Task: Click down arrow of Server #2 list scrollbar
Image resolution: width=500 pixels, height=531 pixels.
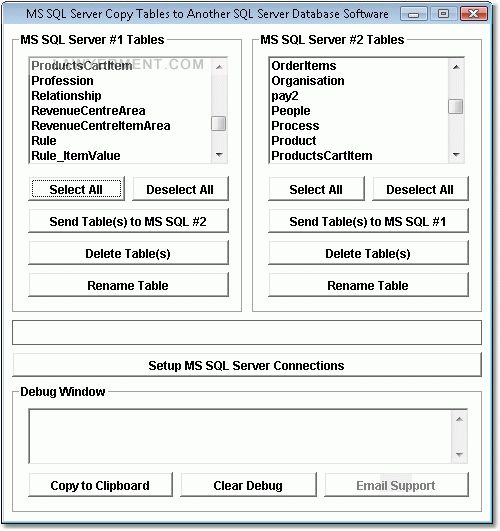Action: [x=456, y=155]
